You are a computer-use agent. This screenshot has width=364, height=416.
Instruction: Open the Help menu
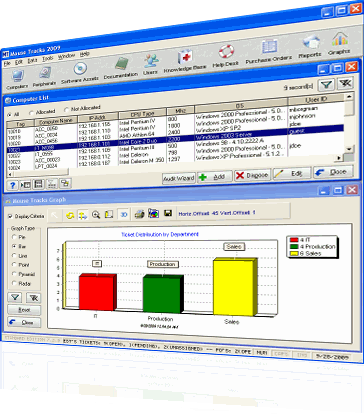85,54
